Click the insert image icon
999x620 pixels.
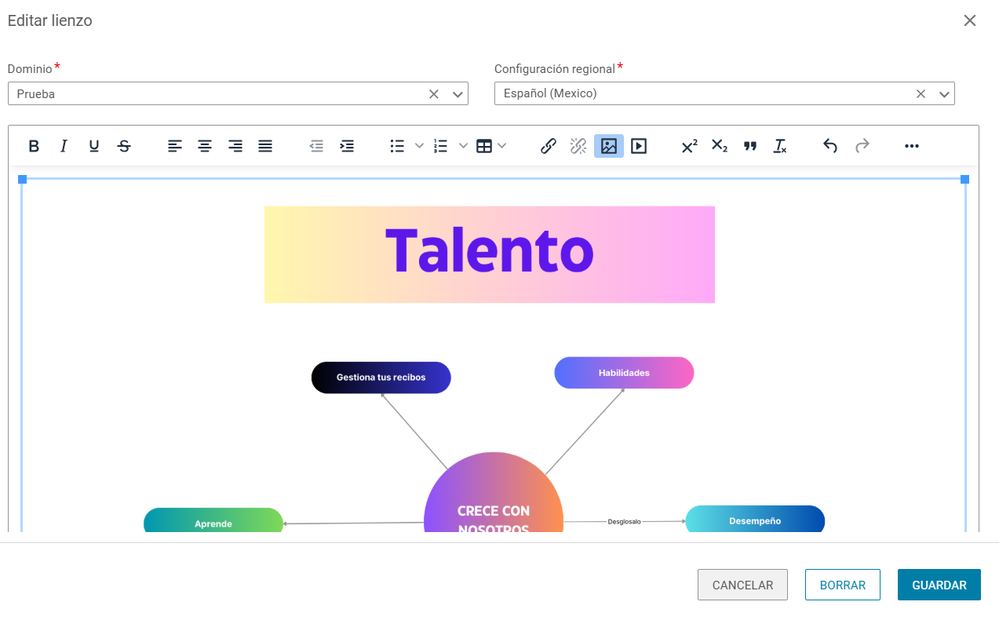click(x=608, y=146)
